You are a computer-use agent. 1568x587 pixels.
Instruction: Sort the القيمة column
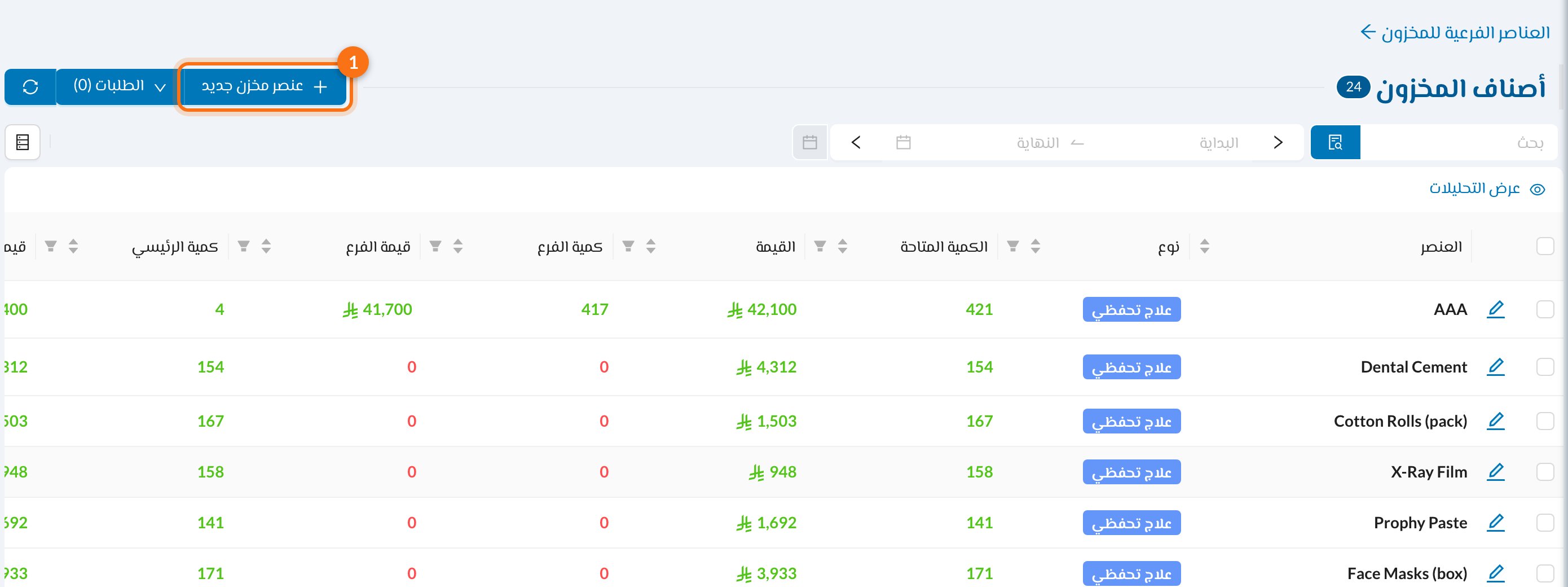pyautogui.click(x=843, y=246)
